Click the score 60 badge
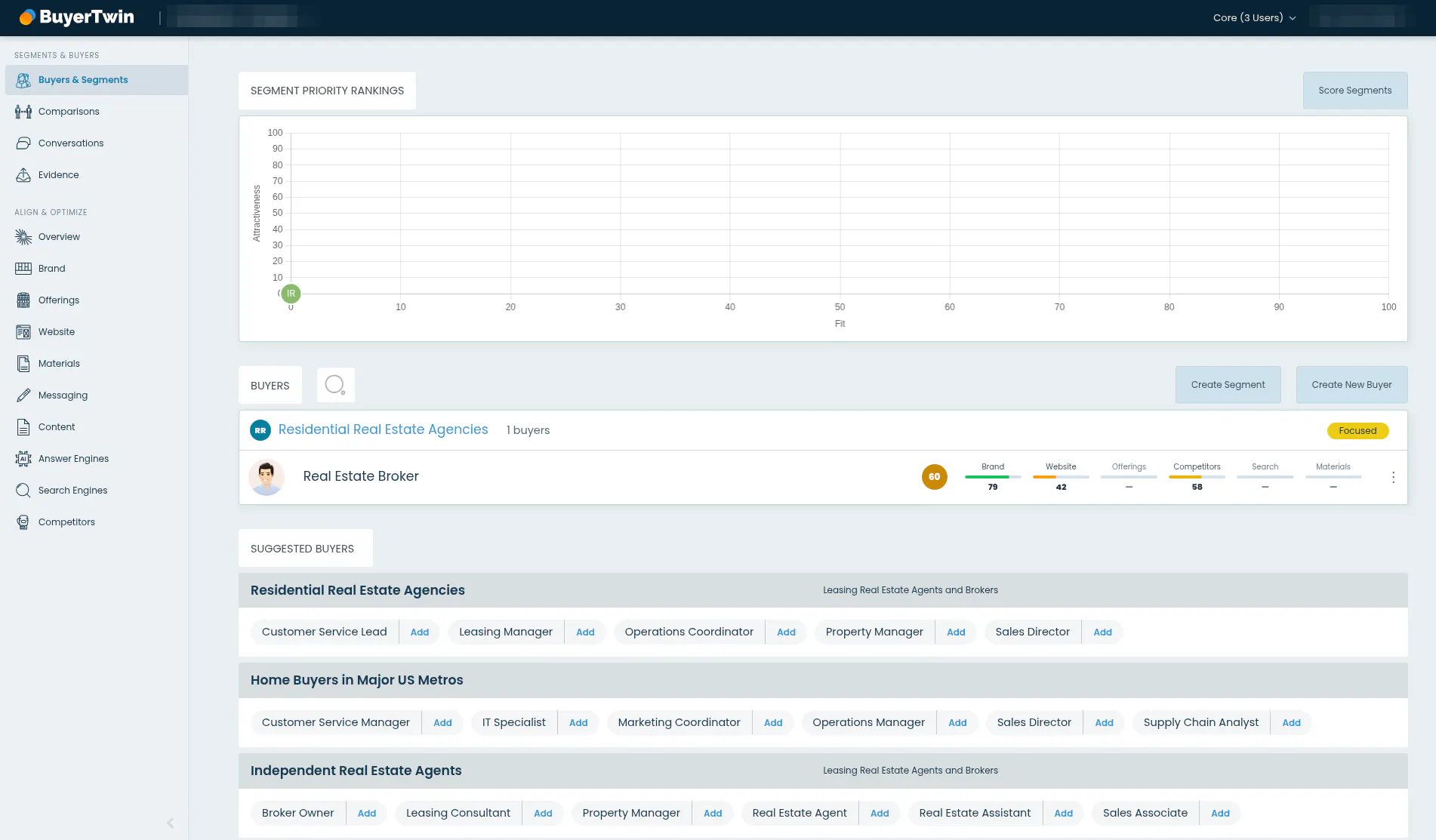This screenshot has height=840, width=1436. coord(934,477)
